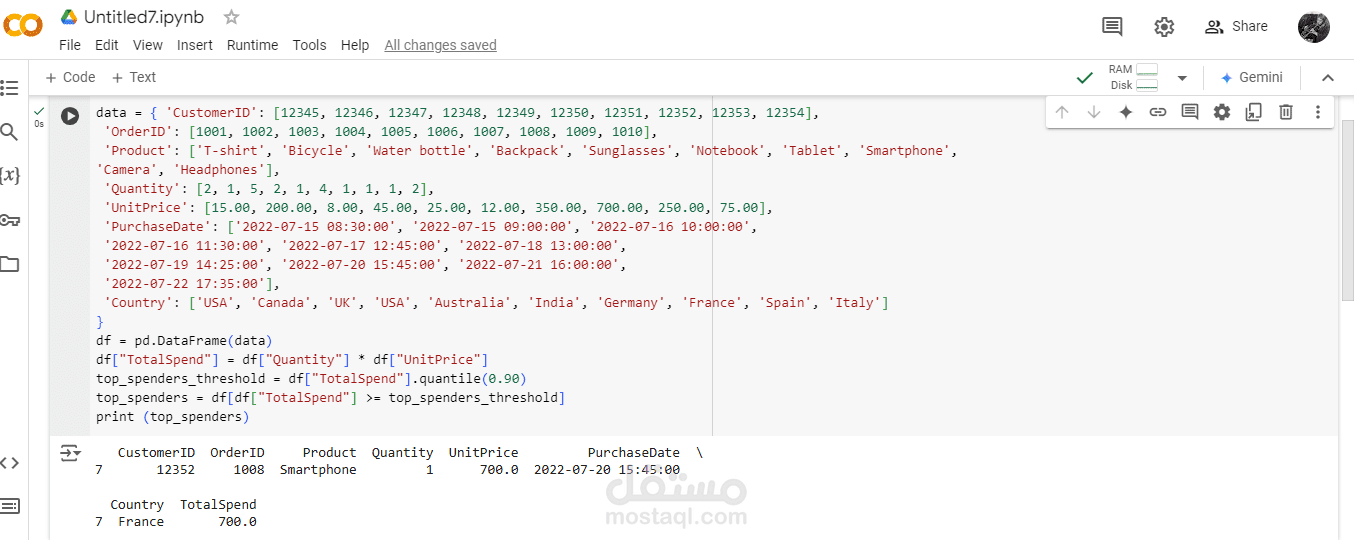Run the code cell with the play button
The image size is (1354, 540).
click(70, 116)
